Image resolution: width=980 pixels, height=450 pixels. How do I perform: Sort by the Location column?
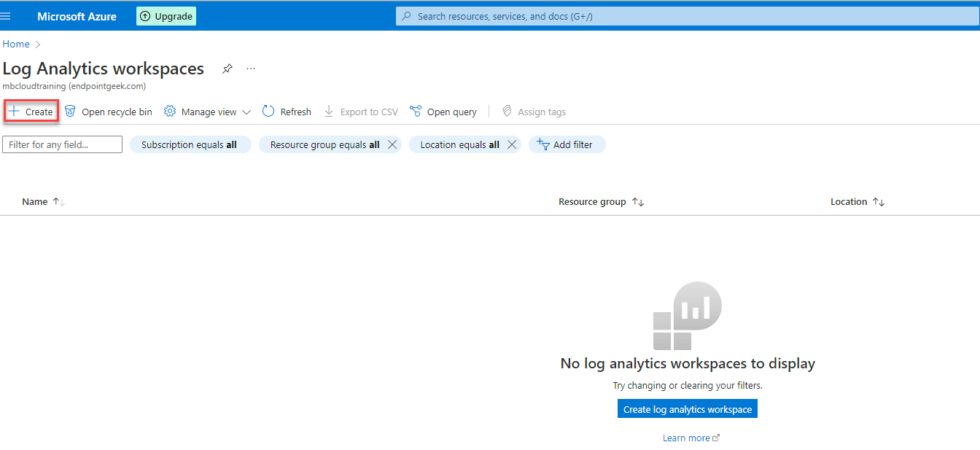pyautogui.click(x=858, y=202)
